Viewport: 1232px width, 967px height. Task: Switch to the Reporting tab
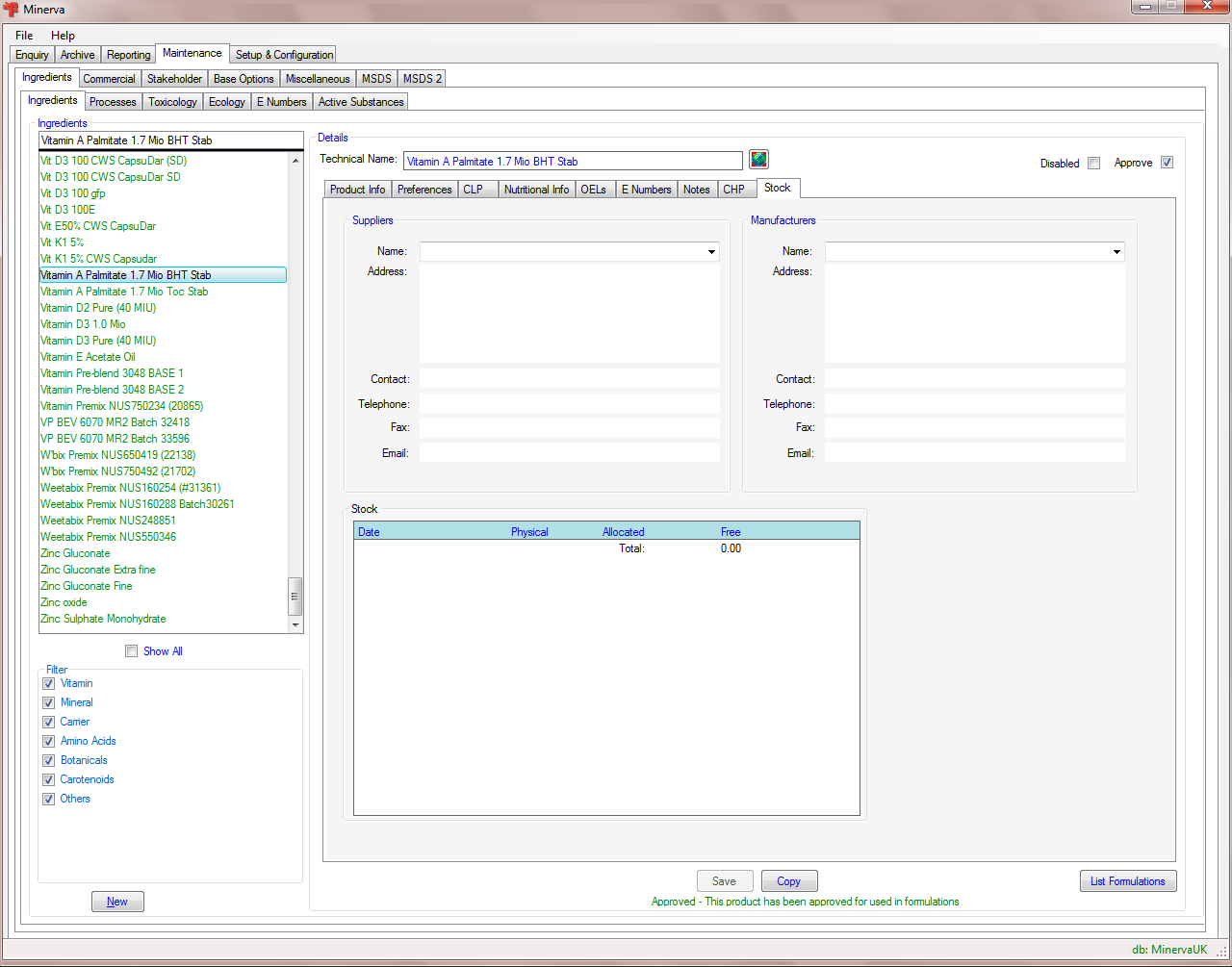coord(128,55)
